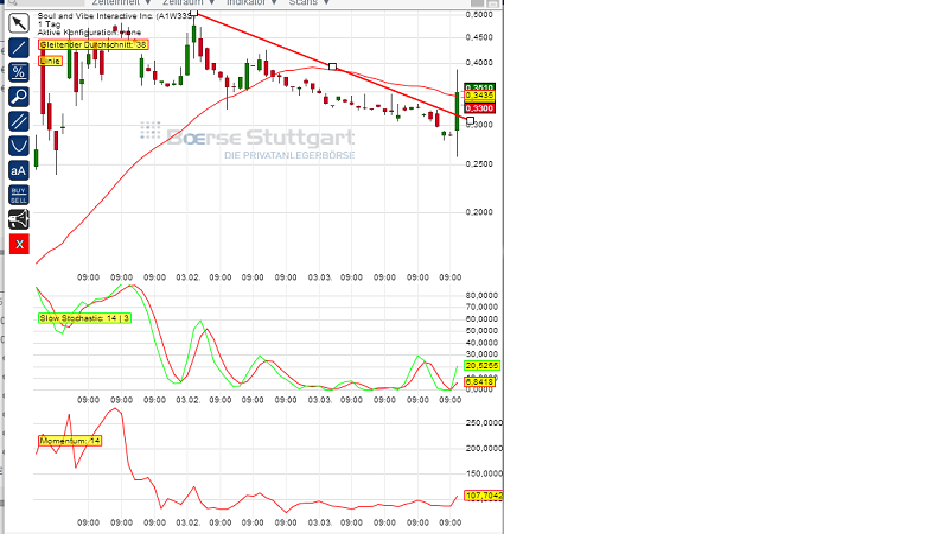Click the 250,0000 momentum axis label
952x538 pixels.
pyautogui.click(x=484, y=423)
